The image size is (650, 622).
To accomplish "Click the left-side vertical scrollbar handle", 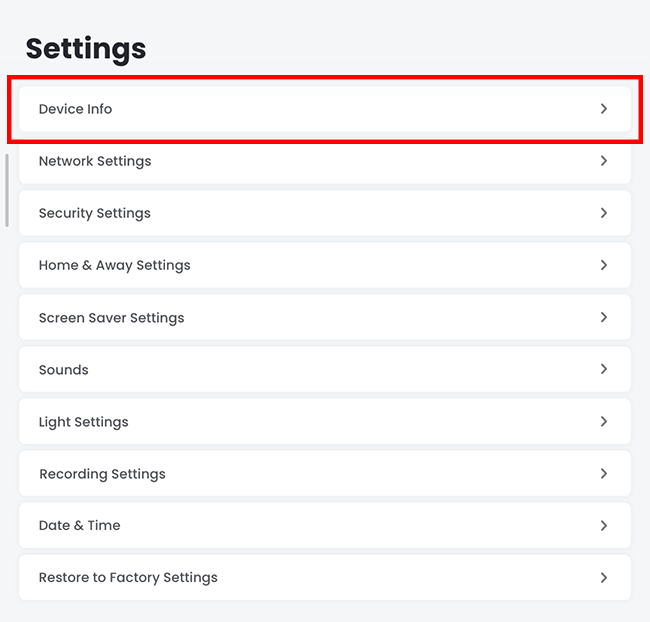I will [7, 190].
